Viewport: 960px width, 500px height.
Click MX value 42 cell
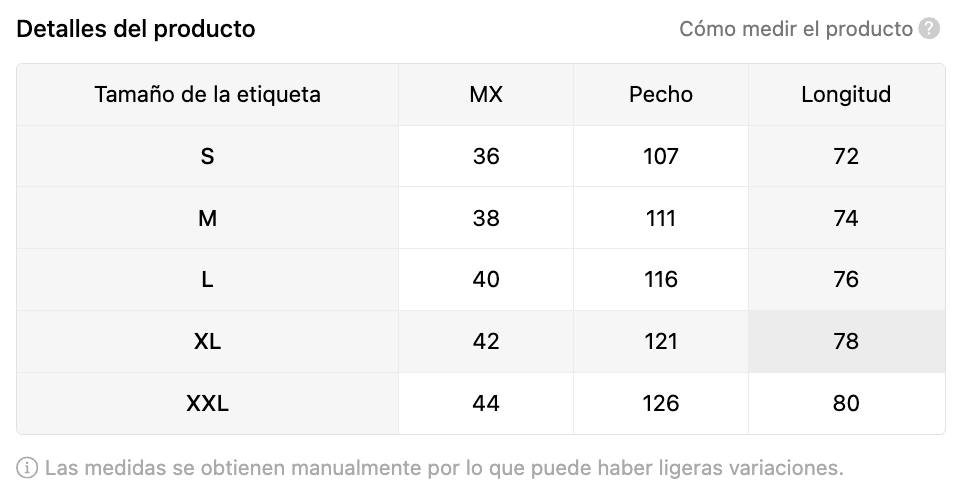486,341
